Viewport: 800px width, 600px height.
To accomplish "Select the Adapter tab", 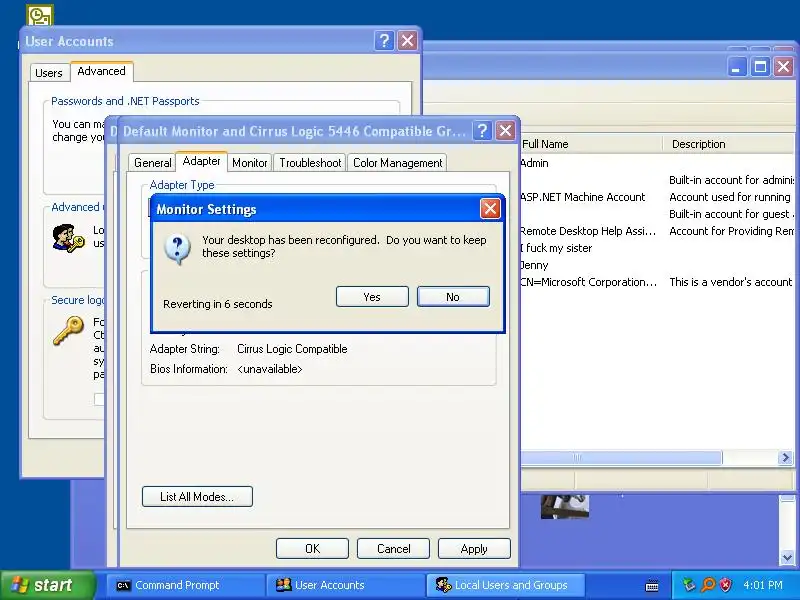I will pyautogui.click(x=202, y=161).
